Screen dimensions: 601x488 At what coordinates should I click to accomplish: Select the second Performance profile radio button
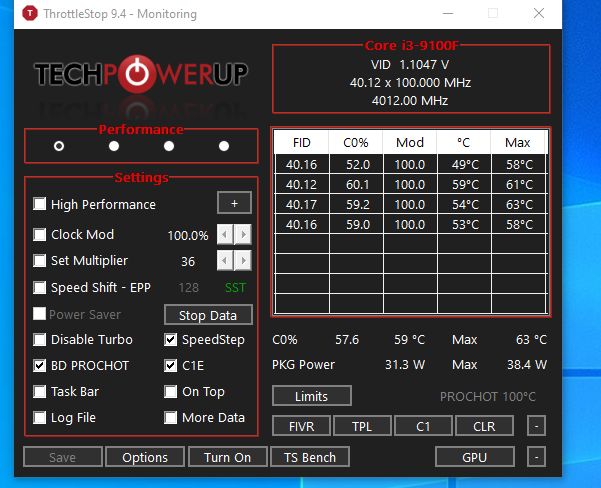[x=114, y=146]
